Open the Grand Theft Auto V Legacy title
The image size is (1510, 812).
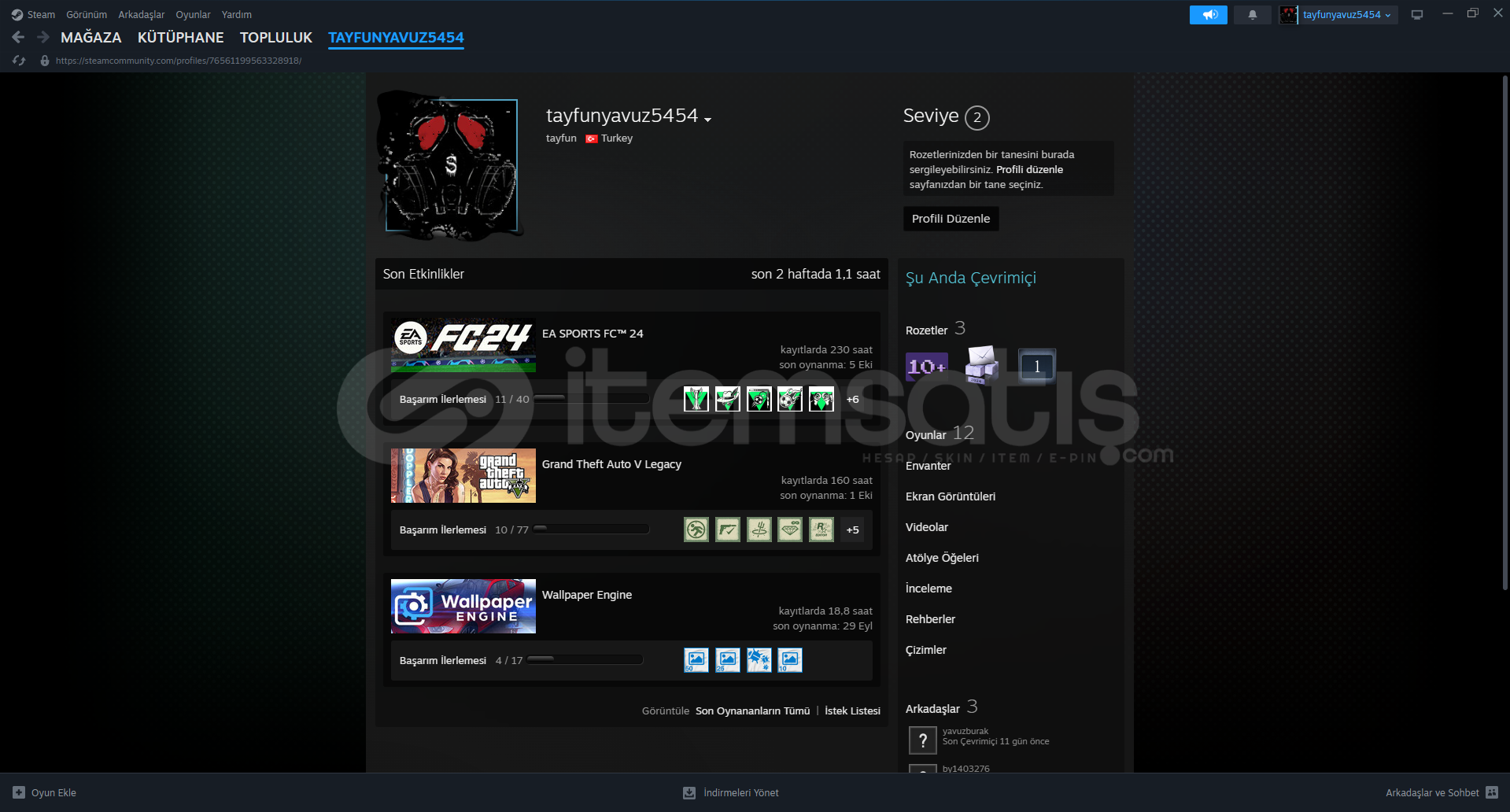point(611,464)
